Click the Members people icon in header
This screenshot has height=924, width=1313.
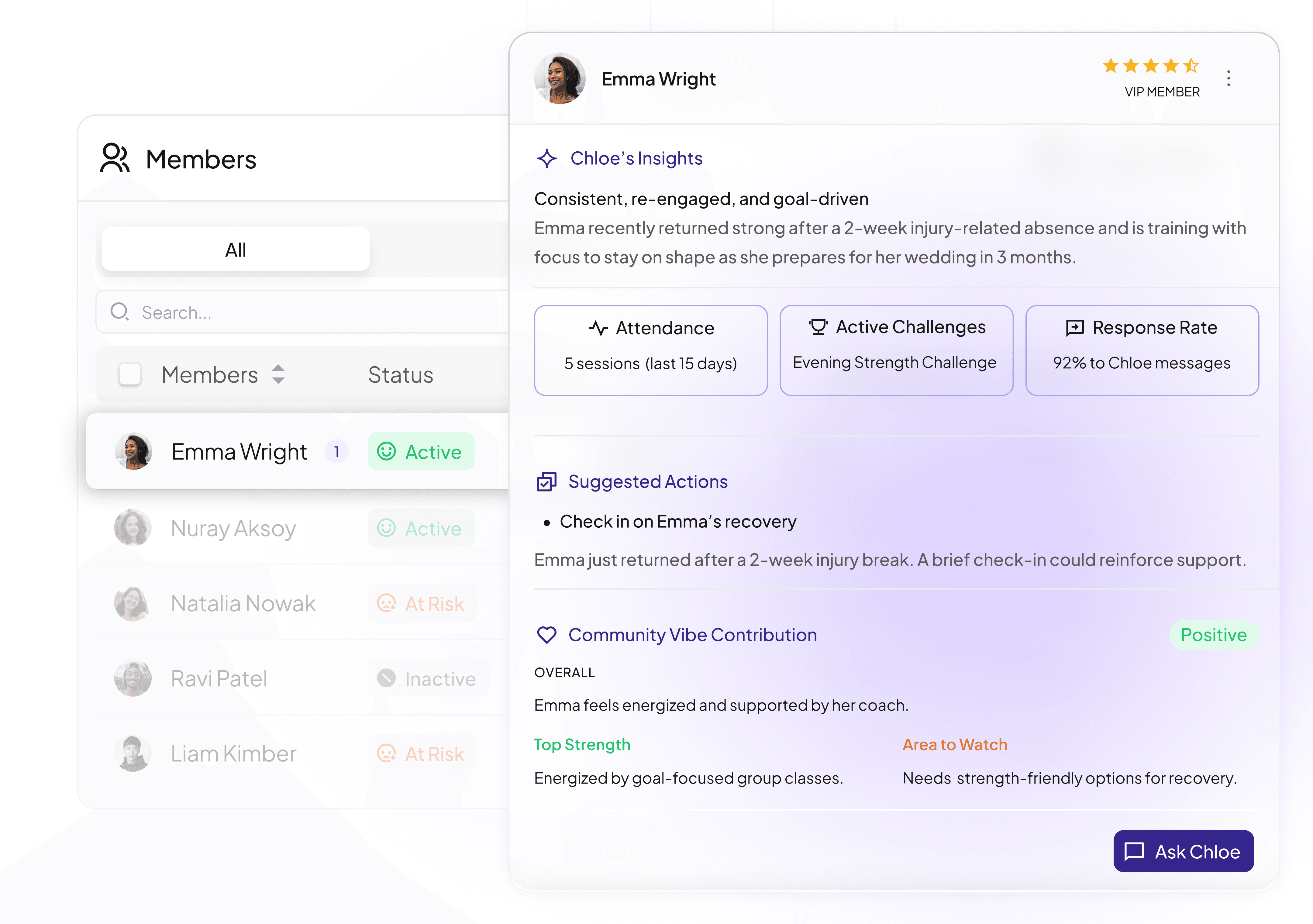115,158
